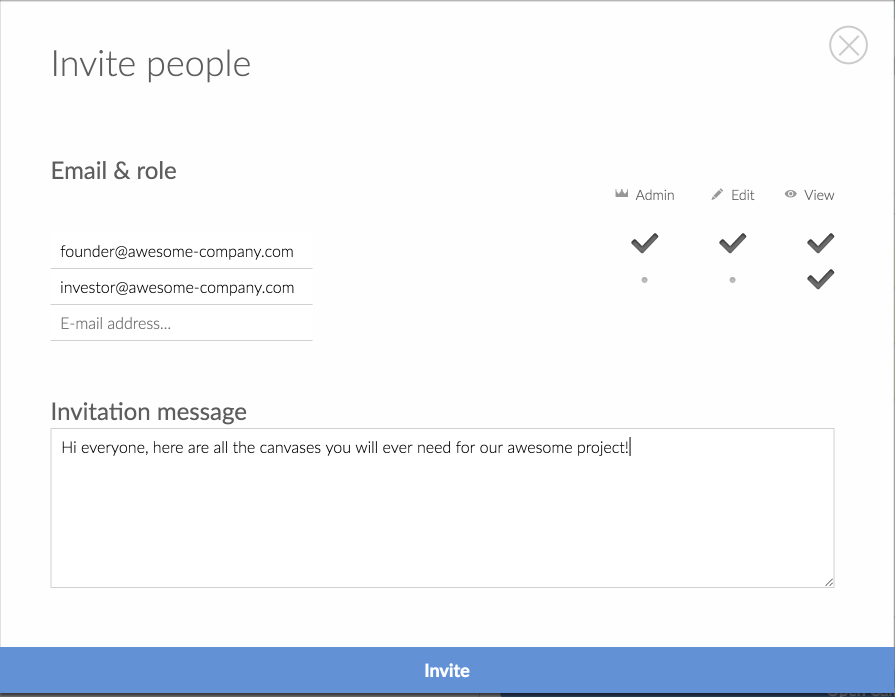This screenshot has height=697, width=895.
Task: Enable Edit role for investor@awesome-company.com
Action: click(733, 280)
